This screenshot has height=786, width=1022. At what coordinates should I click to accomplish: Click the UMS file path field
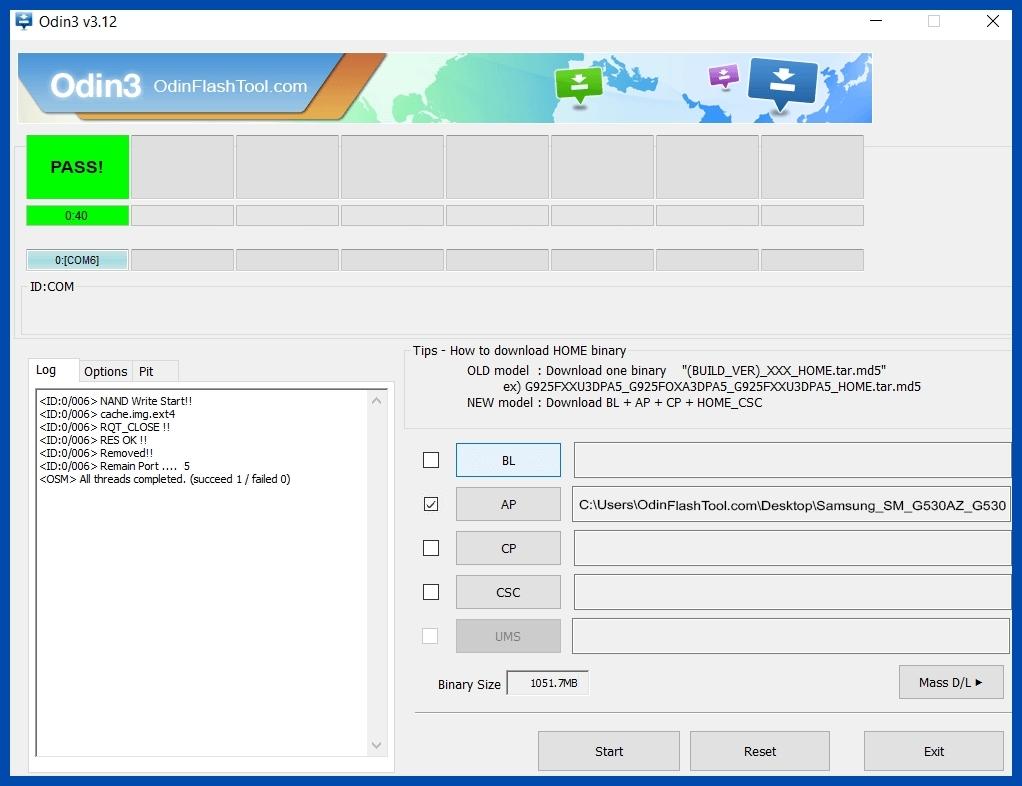791,636
